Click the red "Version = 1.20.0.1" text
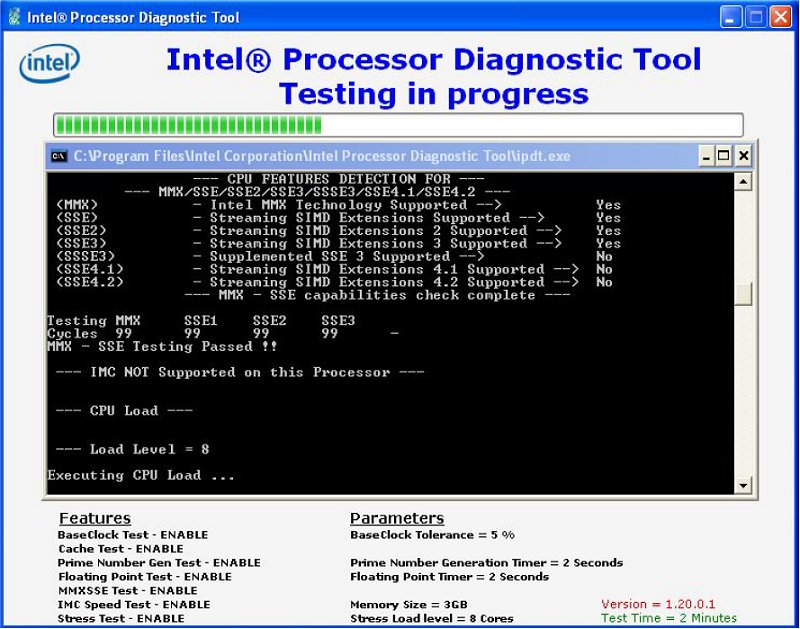This screenshot has width=800, height=629. coord(658,604)
